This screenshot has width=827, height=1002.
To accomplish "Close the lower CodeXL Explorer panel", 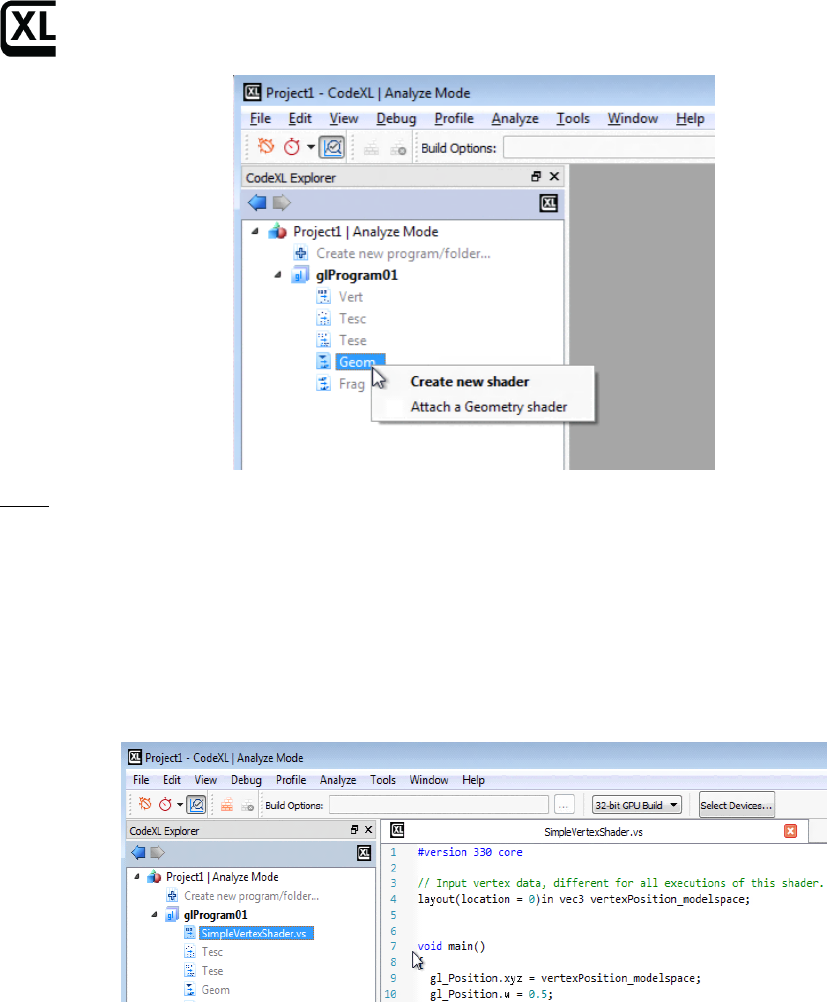I will 368,829.
